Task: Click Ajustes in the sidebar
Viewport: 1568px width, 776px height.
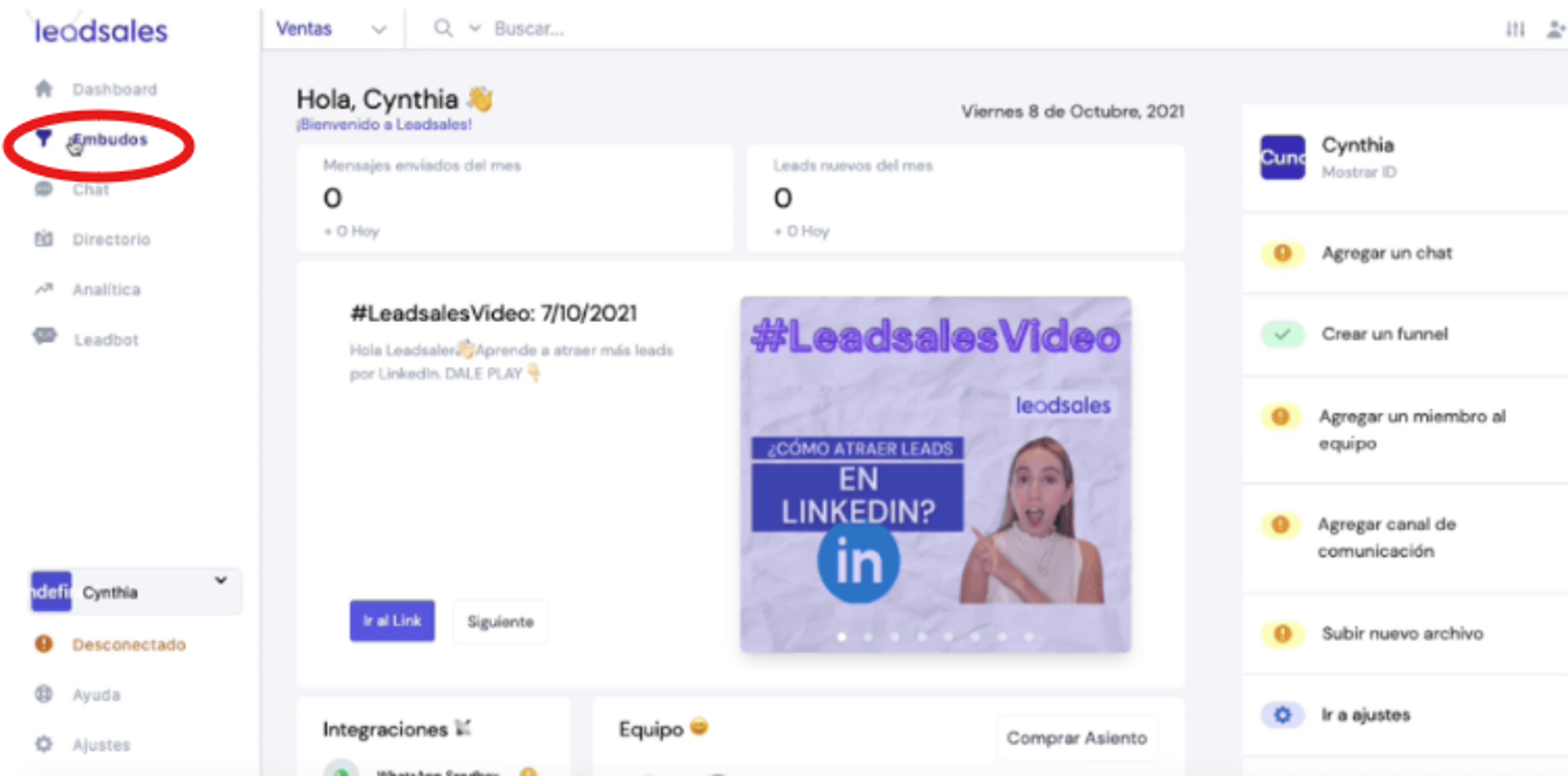Action: 101,745
